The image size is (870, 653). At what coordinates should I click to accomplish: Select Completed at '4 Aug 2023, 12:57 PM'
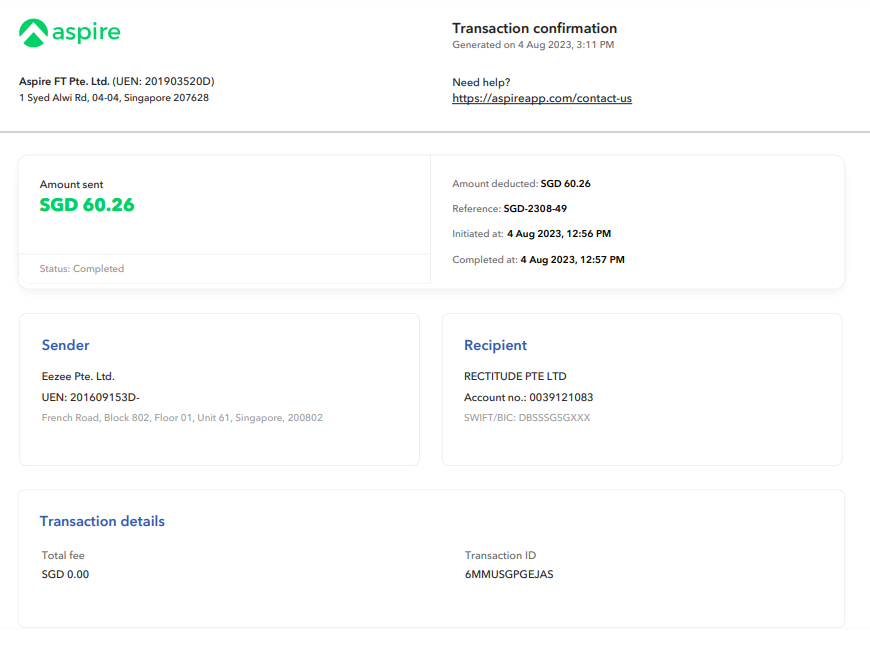click(572, 260)
